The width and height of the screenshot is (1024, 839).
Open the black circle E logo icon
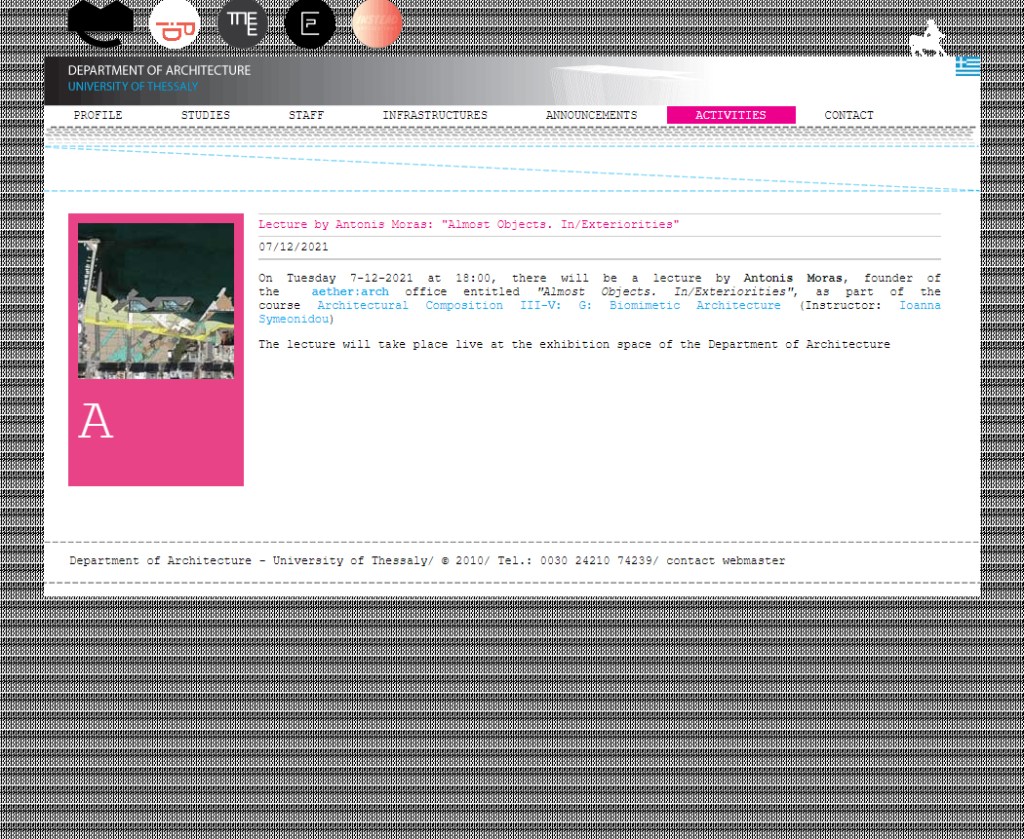[x=310, y=24]
